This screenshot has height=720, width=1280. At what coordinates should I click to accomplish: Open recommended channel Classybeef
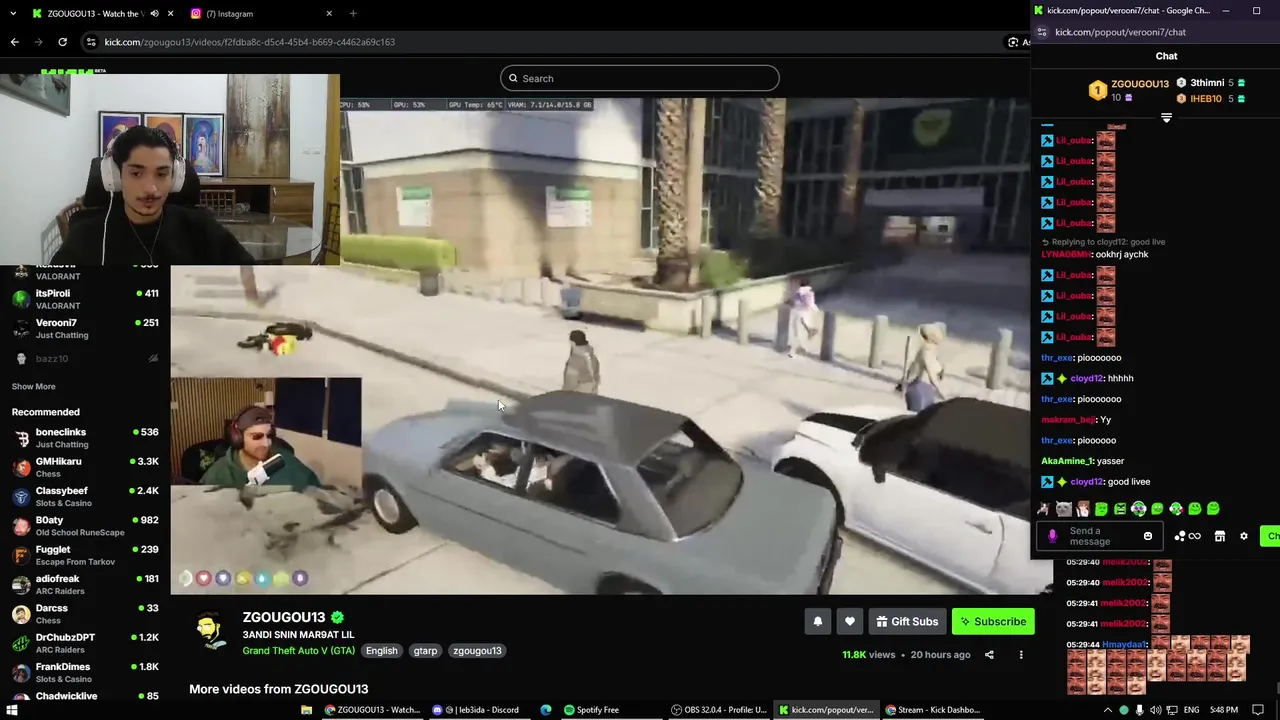[85, 496]
